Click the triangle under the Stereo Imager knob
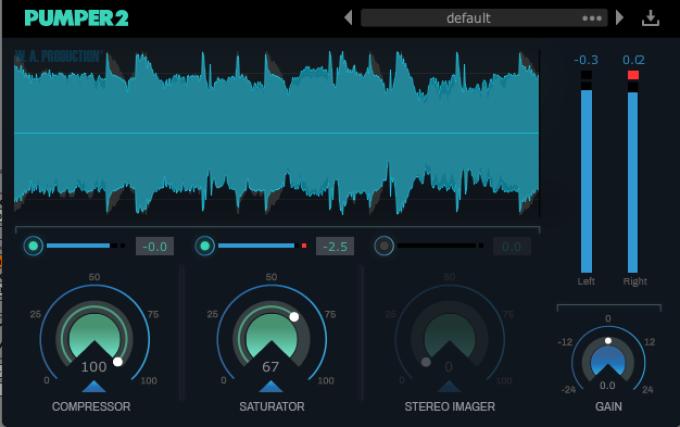 pos(449,387)
